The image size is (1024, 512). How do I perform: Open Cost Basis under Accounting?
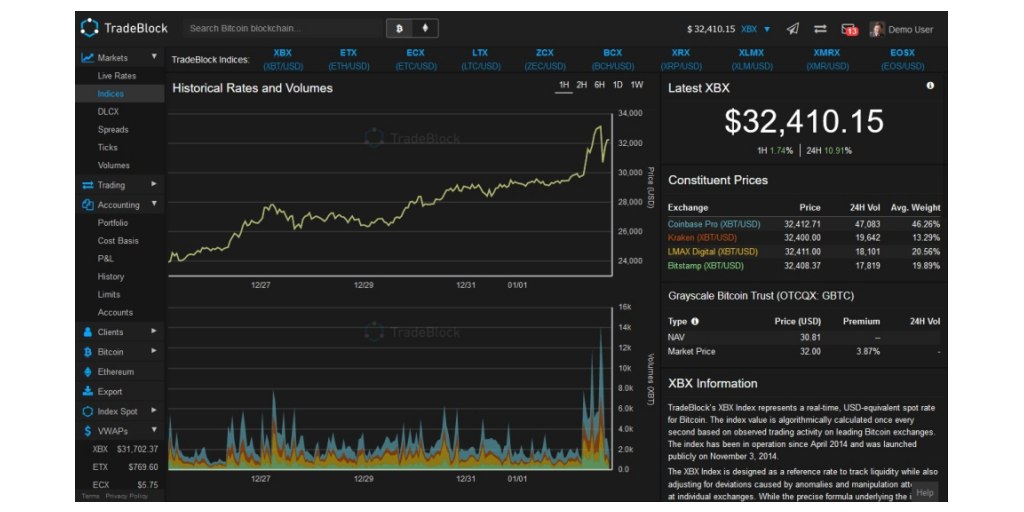click(x=118, y=240)
